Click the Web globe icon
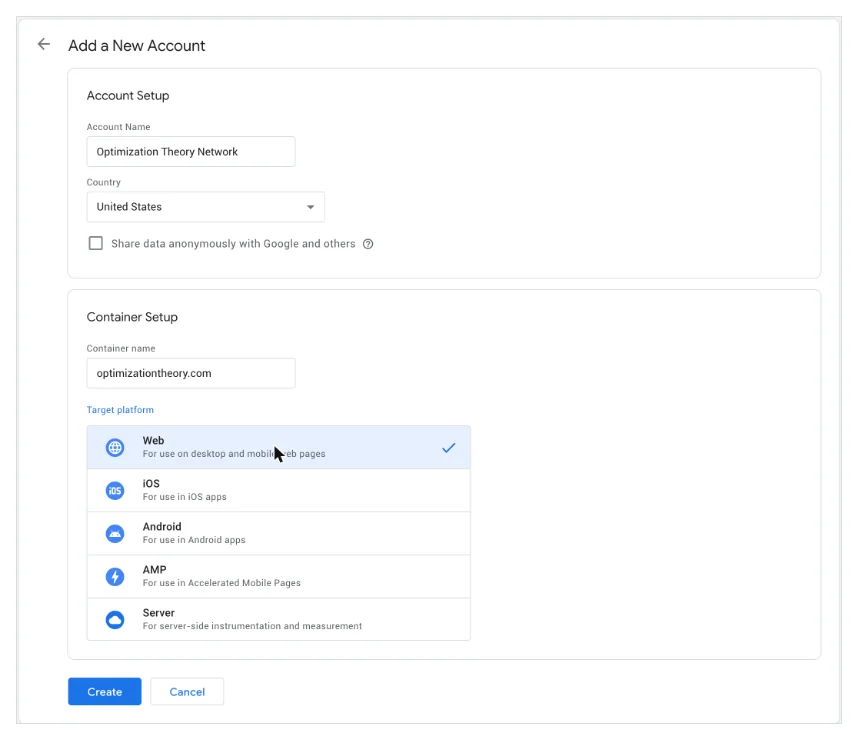Viewport: 858px width, 740px height. (115, 447)
